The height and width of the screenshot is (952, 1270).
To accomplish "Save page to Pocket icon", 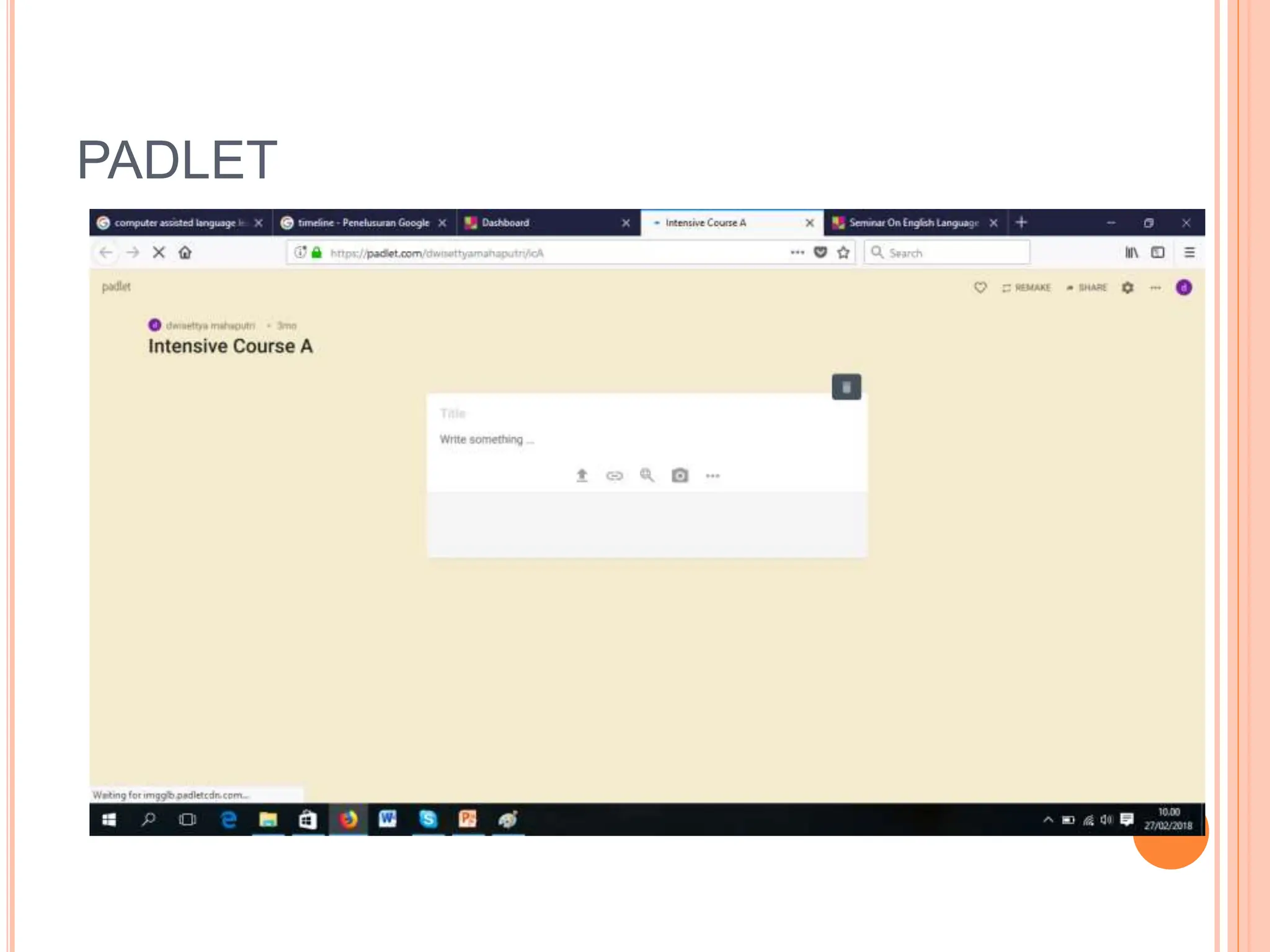I will pyautogui.click(x=820, y=252).
